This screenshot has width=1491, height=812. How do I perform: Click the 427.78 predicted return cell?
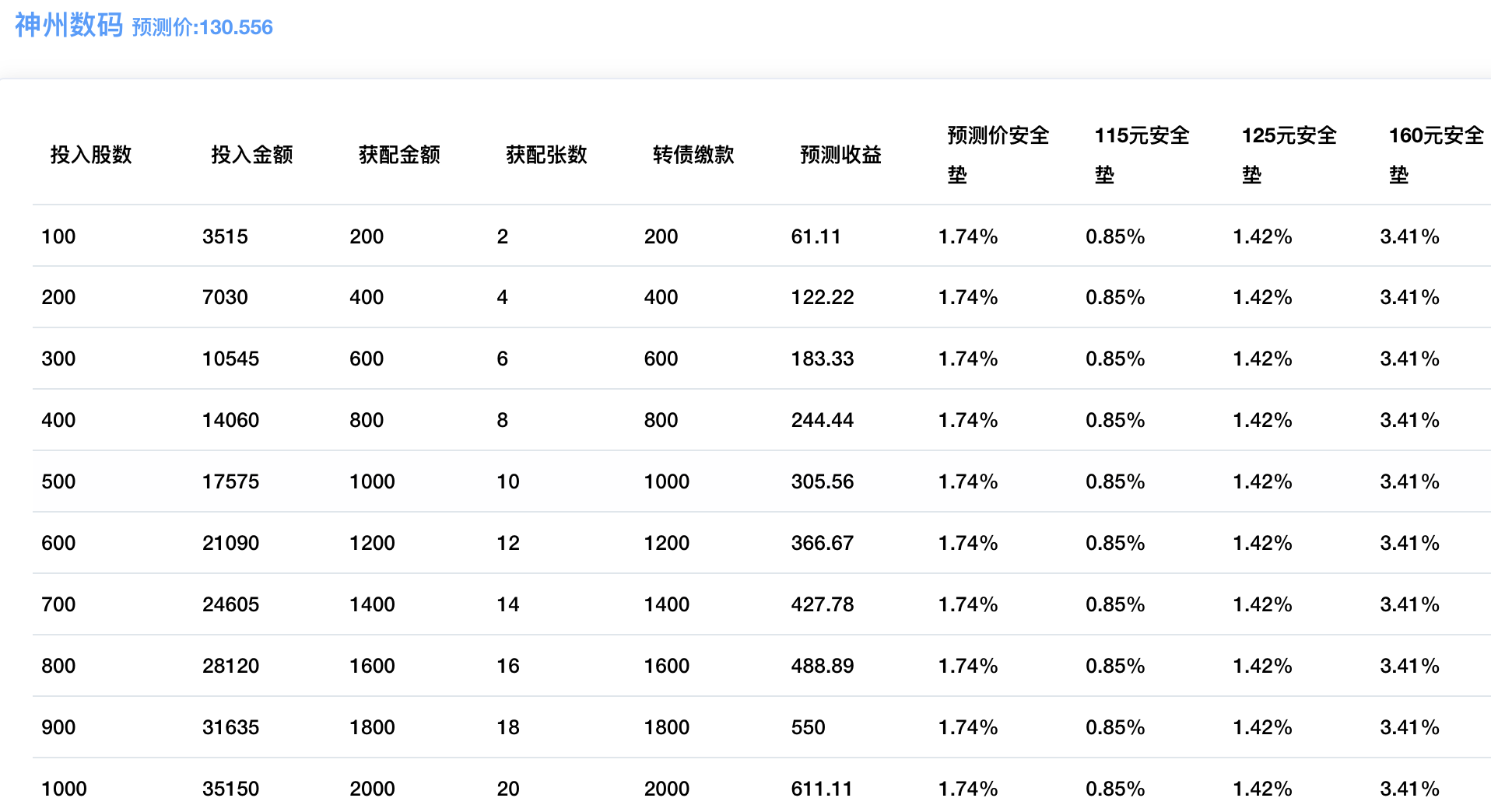pos(822,604)
